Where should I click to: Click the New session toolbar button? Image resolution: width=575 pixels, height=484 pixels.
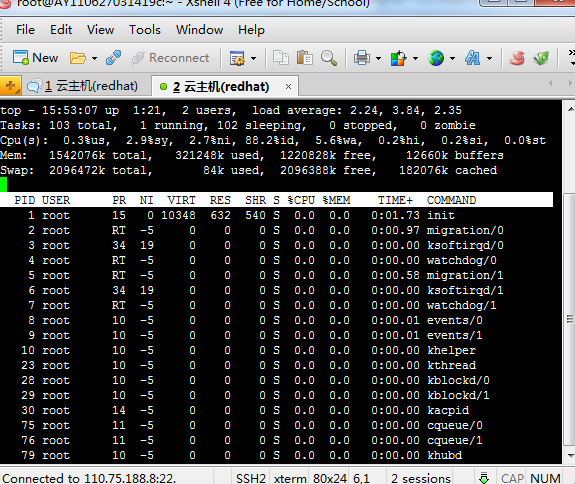36,58
